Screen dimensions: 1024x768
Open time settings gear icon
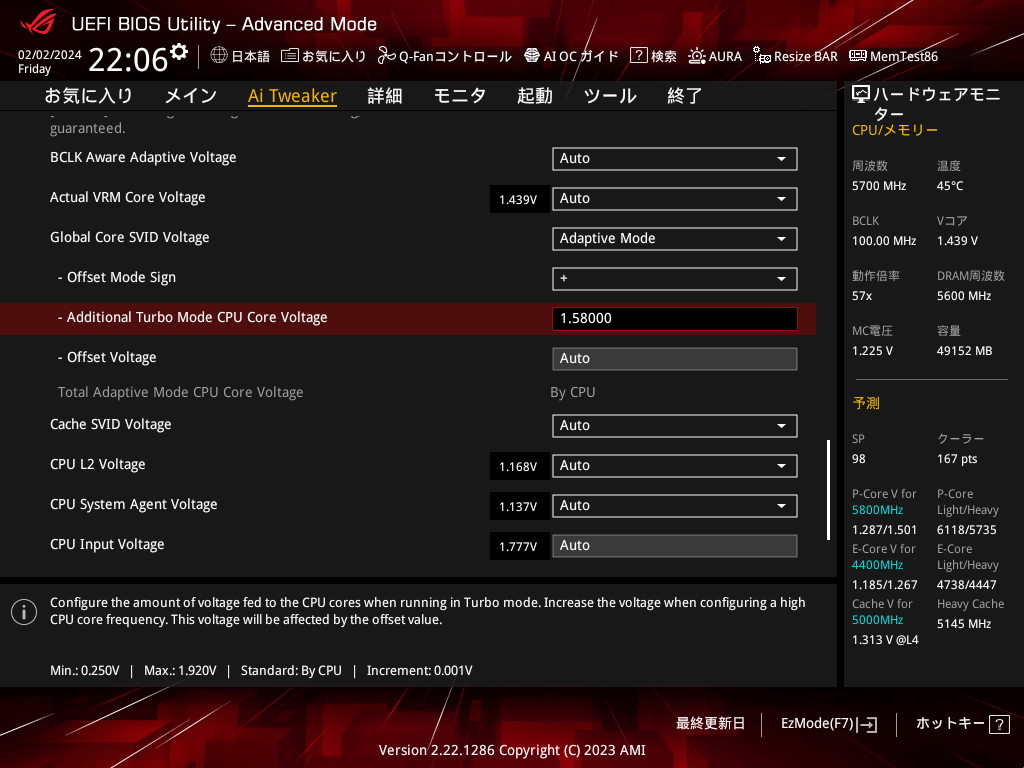click(x=179, y=52)
